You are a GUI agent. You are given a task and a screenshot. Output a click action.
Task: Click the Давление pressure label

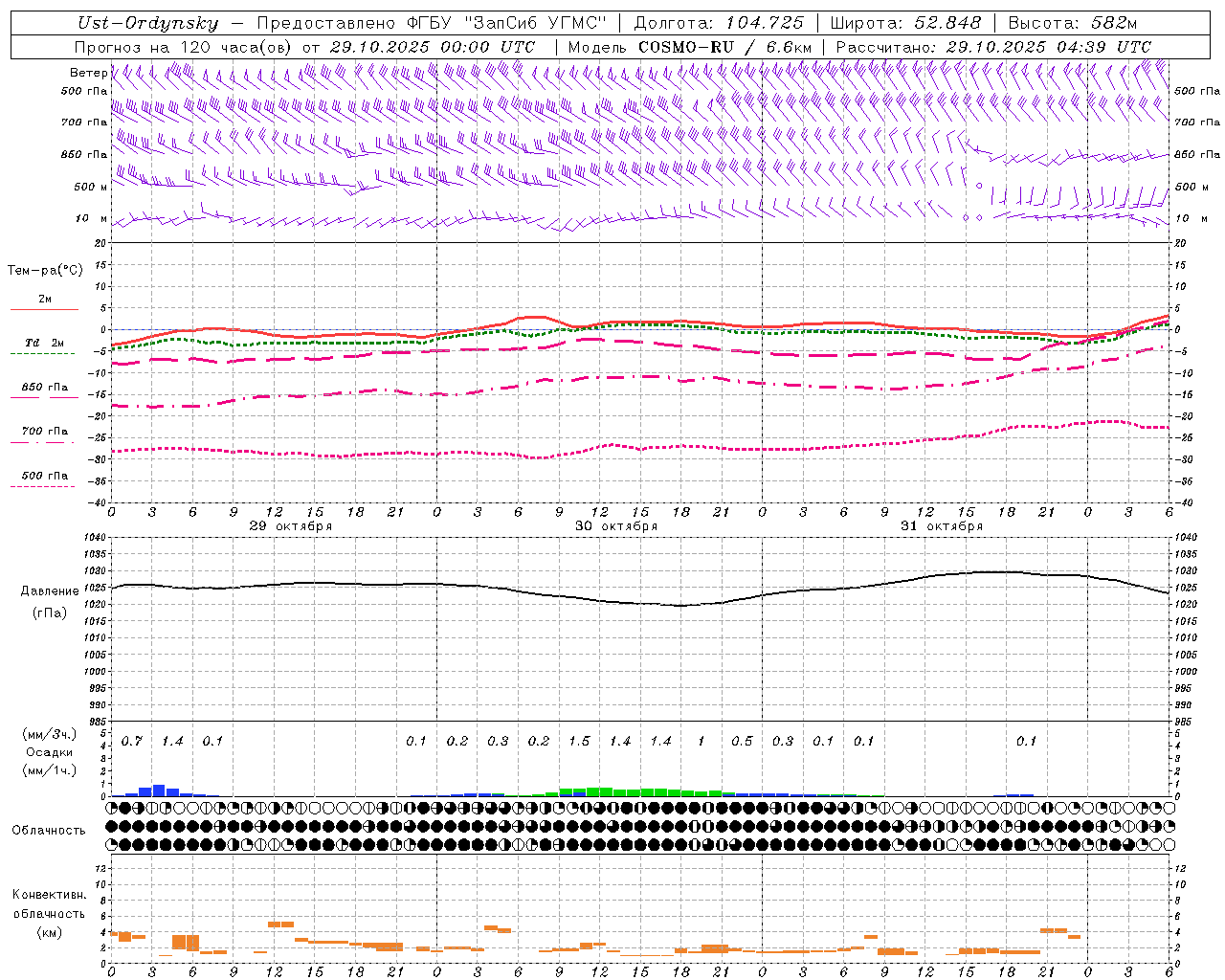50,591
